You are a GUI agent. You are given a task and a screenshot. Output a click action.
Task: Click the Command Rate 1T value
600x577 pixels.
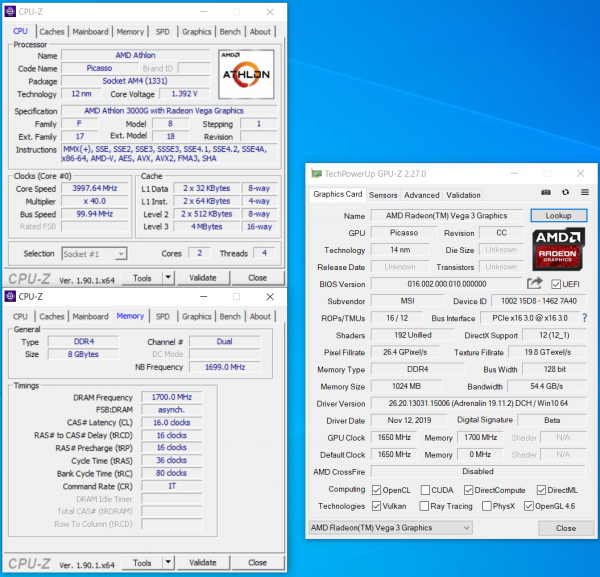click(x=171, y=486)
